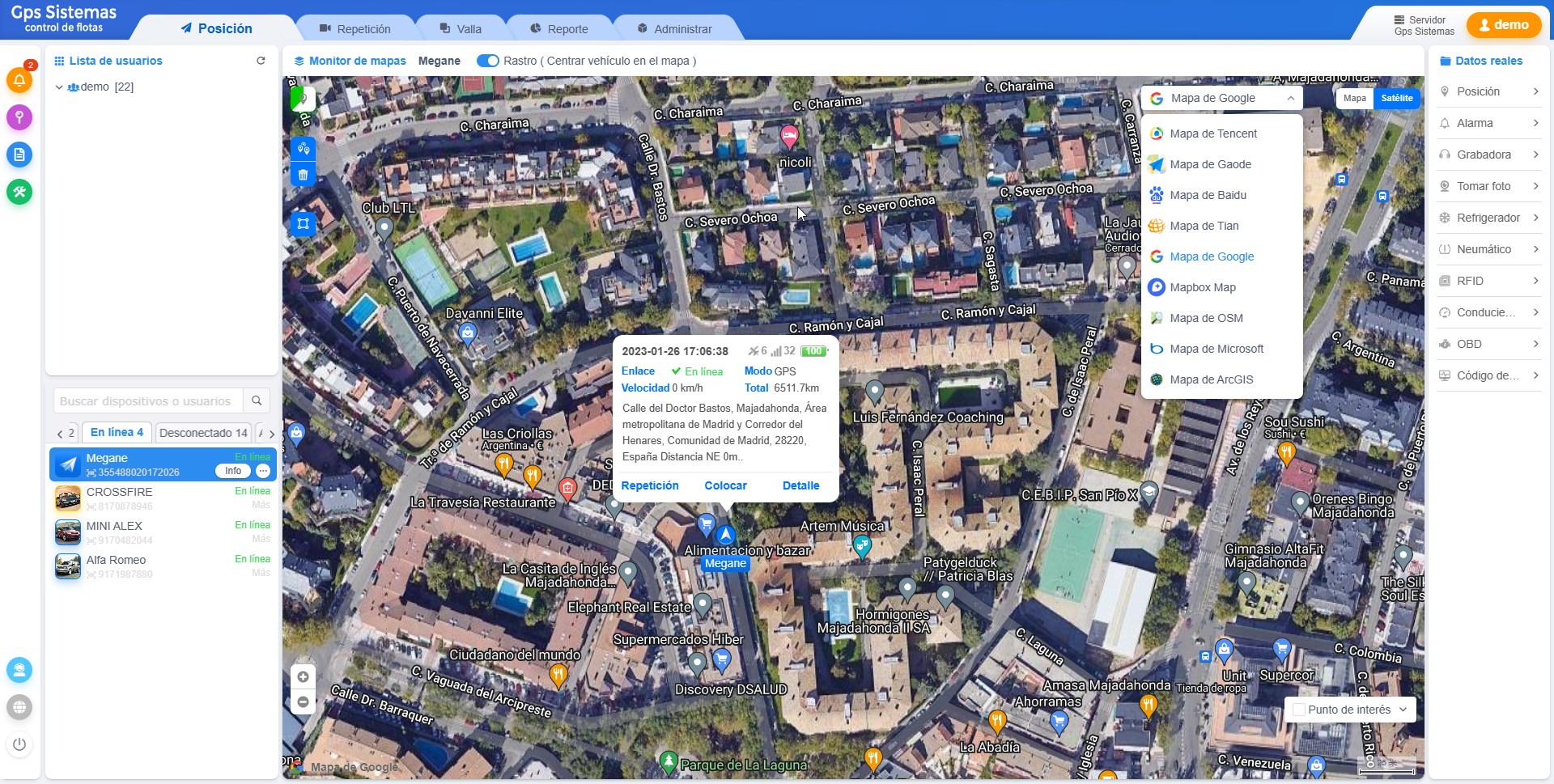The height and width of the screenshot is (784, 1554).
Task: Open the more options button for Megane
Action: pos(263,471)
